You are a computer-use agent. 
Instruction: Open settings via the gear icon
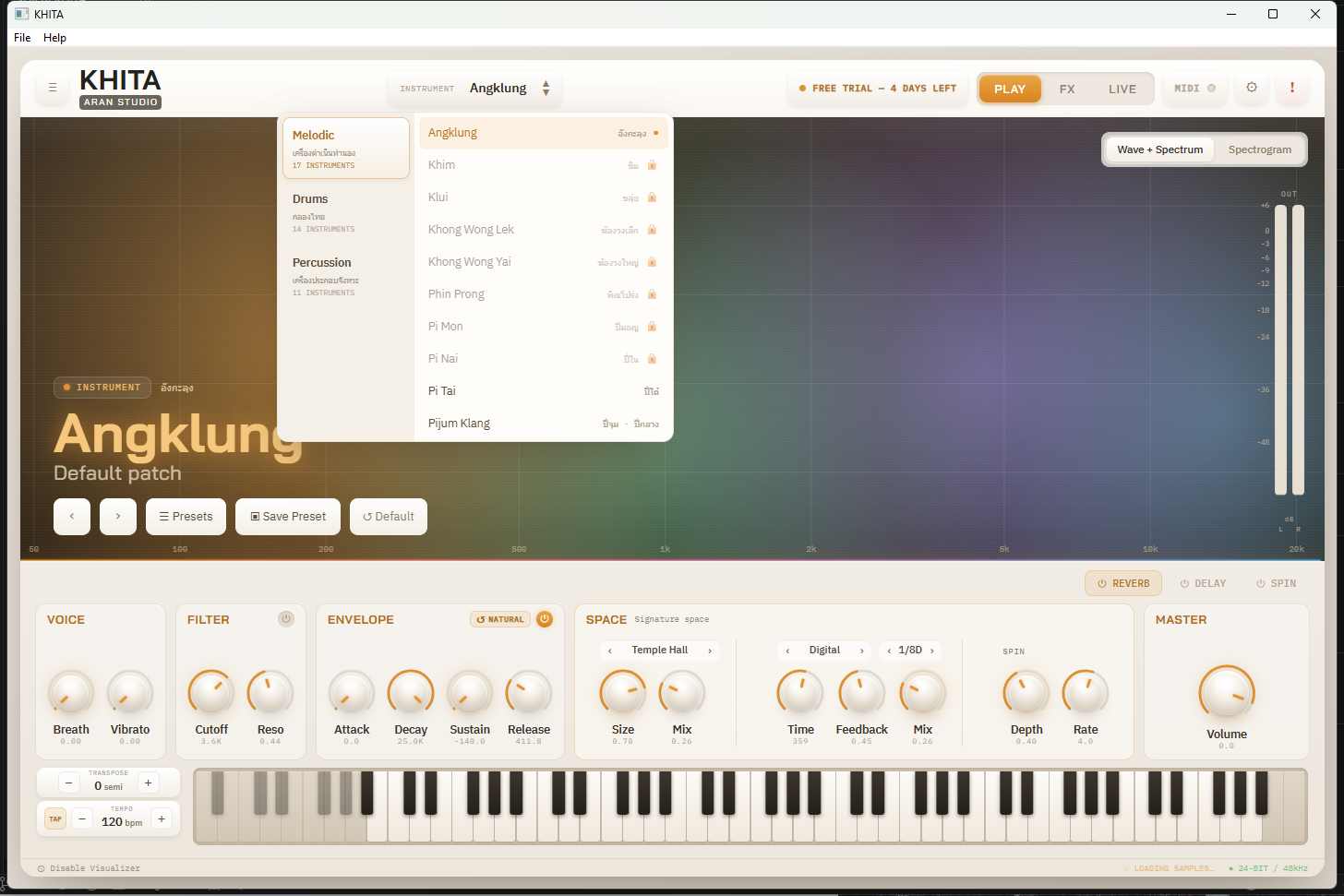click(x=1252, y=88)
